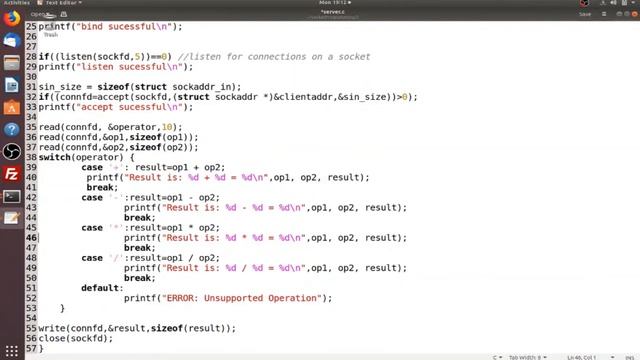640x360 pixels.
Task: Click the 'Result is: %d * %d' printf line
Action: point(265,238)
